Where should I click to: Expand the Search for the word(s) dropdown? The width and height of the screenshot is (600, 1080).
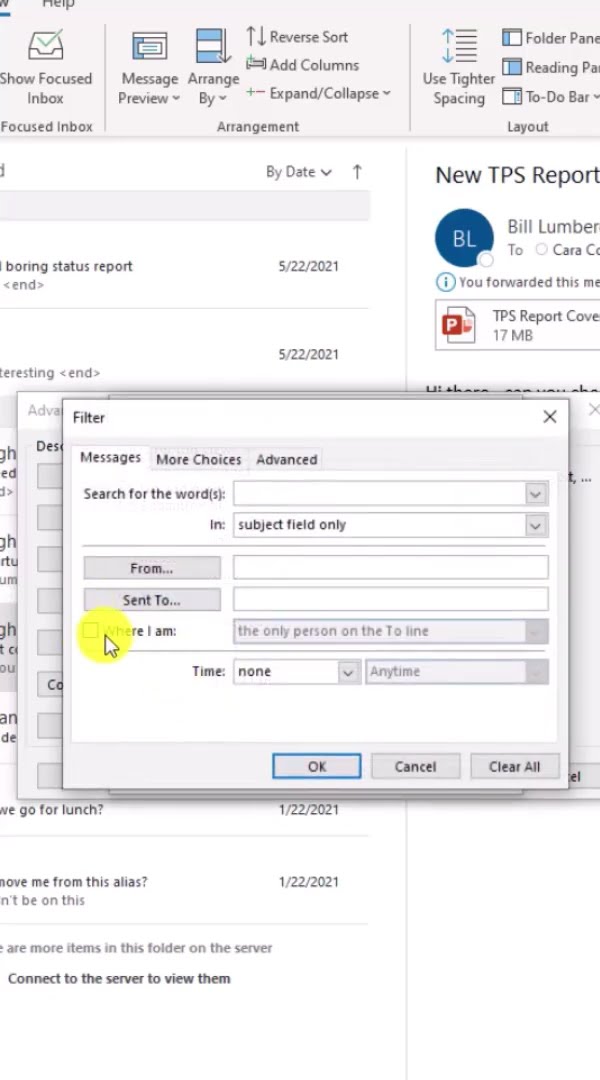(x=535, y=494)
